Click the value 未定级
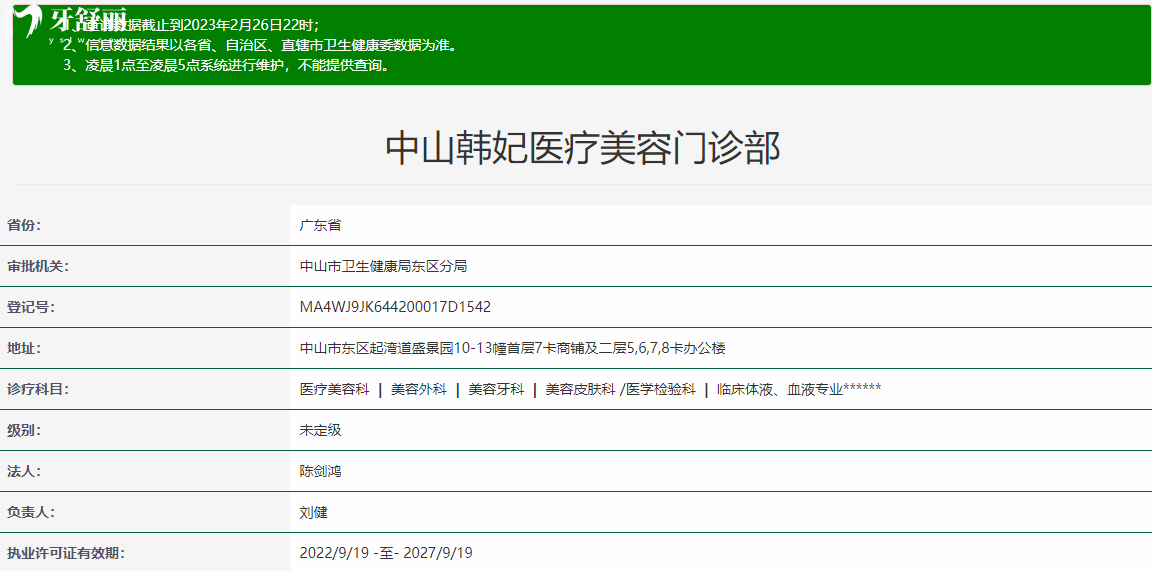Image resolution: width=1152 pixels, height=571 pixels. (x=320, y=431)
